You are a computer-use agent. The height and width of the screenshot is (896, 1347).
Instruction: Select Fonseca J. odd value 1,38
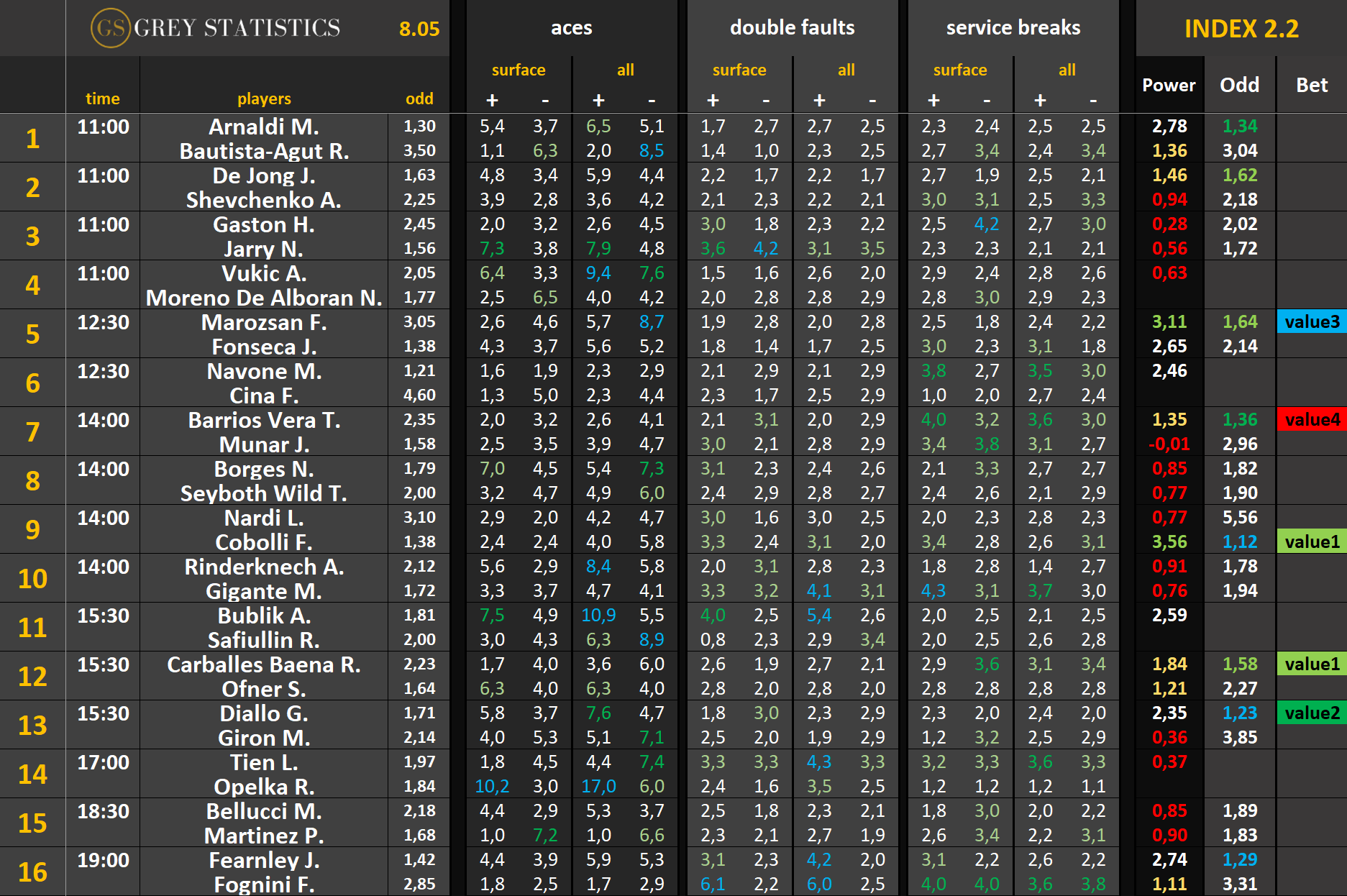click(419, 347)
